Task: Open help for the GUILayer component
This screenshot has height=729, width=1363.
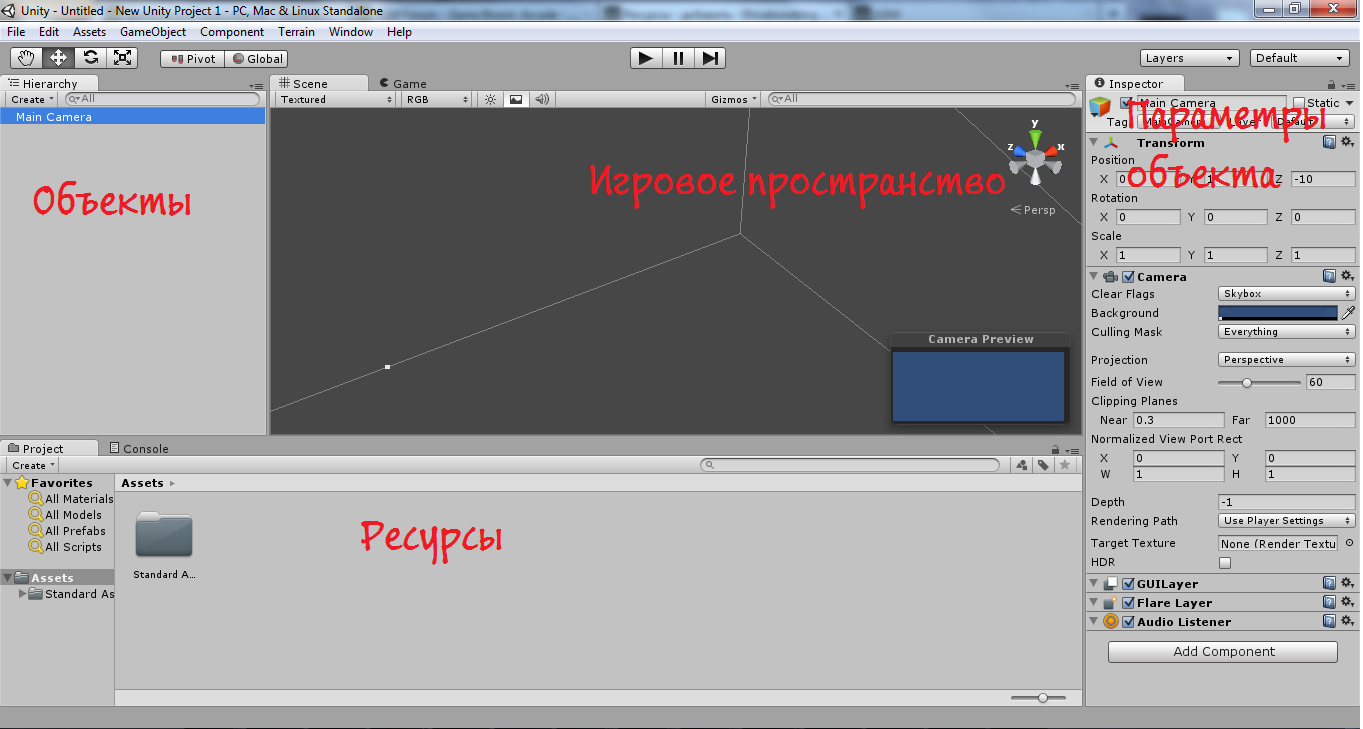Action: 1329,583
